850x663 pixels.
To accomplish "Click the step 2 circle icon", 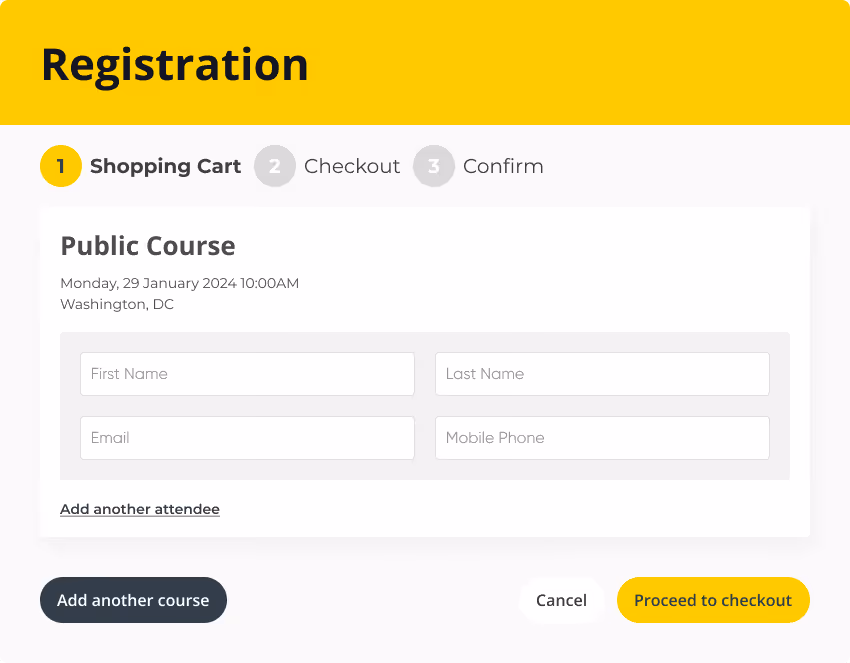I will [x=275, y=166].
